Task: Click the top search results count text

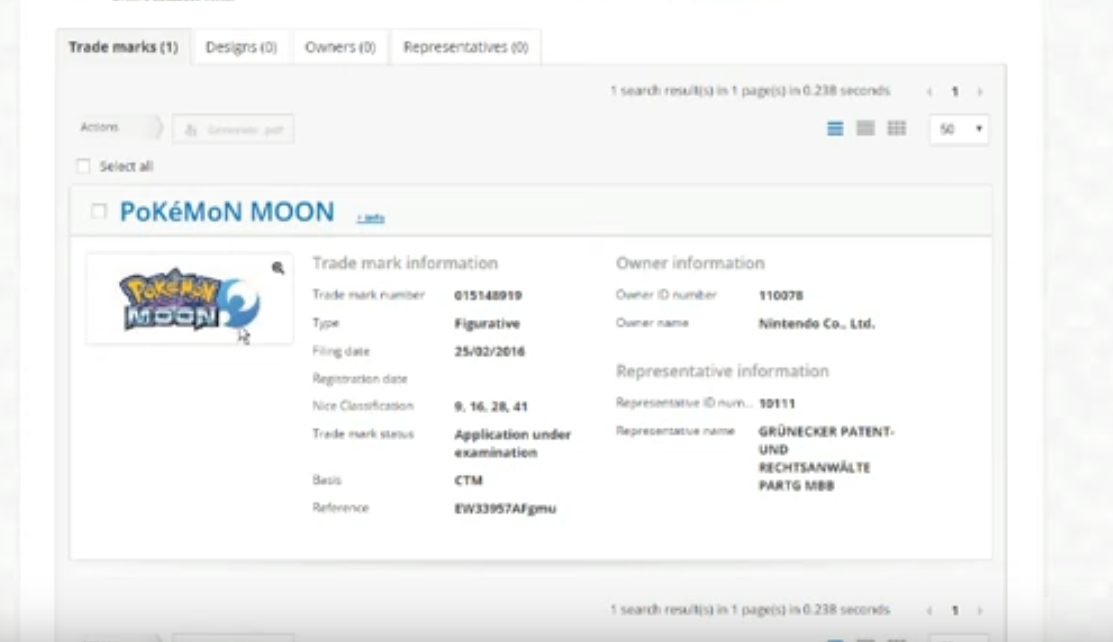Action: tap(750, 90)
